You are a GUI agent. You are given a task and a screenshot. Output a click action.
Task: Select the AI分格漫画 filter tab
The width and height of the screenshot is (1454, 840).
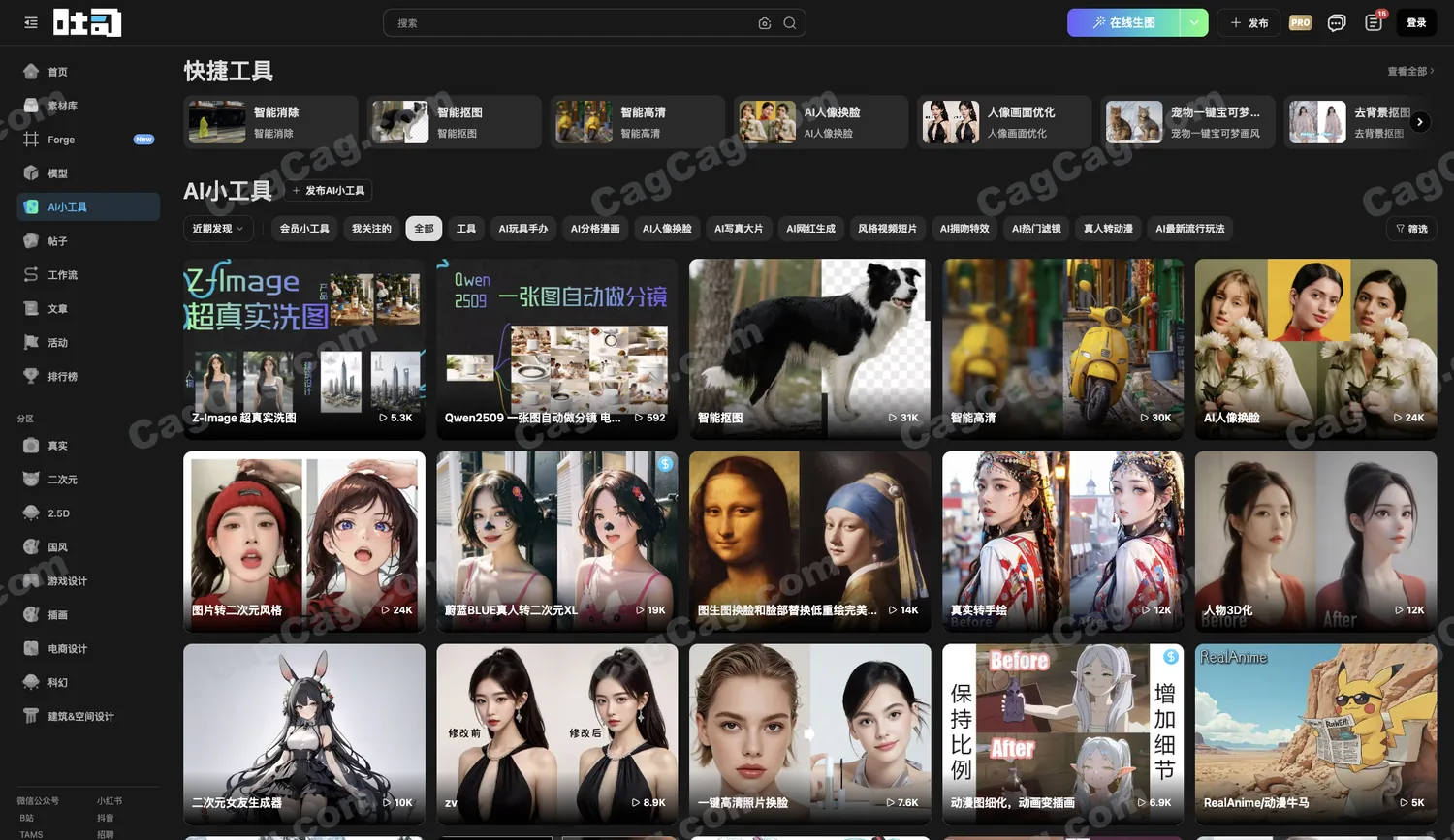click(595, 229)
